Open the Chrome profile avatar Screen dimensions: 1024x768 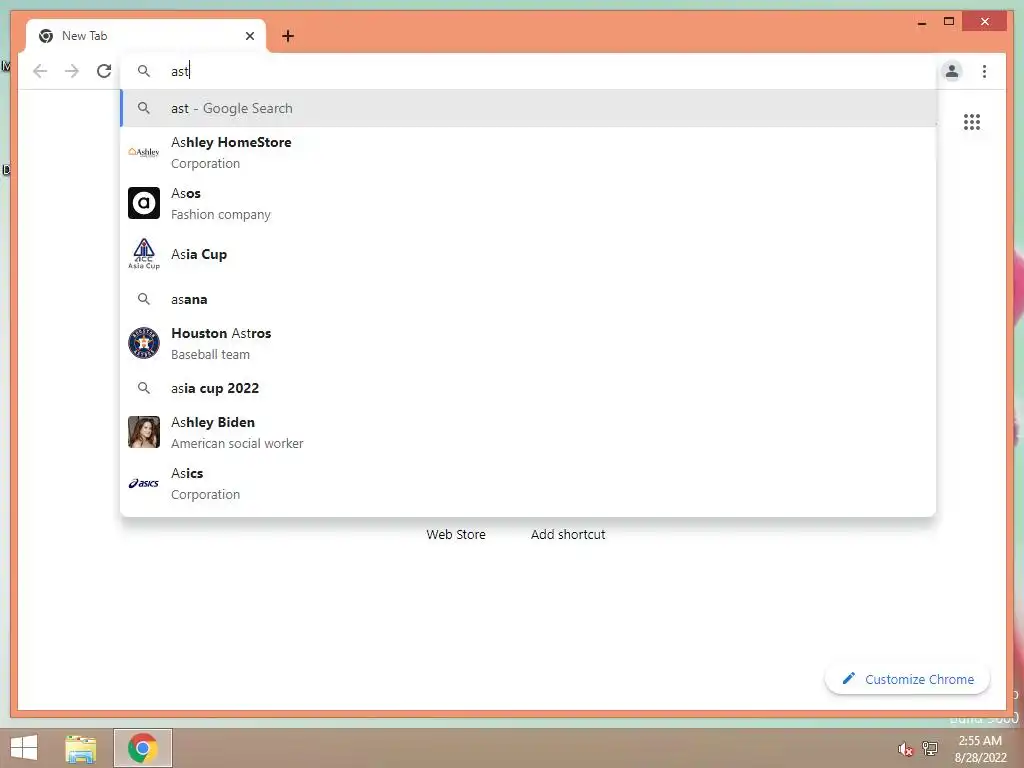click(952, 71)
